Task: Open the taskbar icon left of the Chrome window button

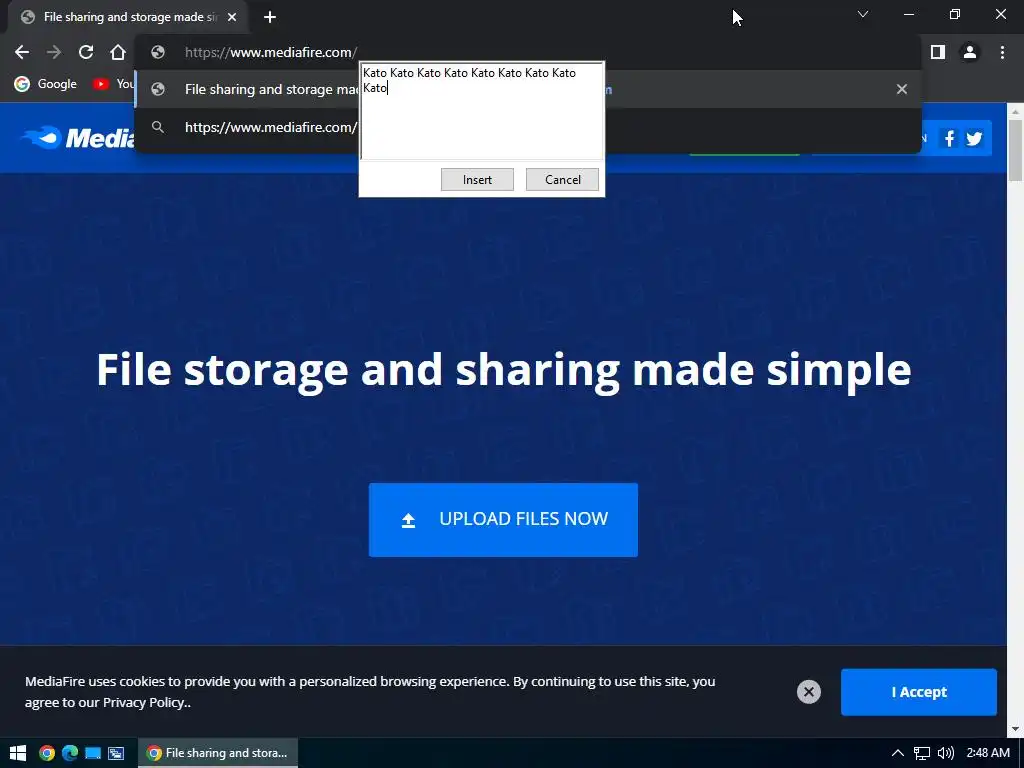Action: point(116,753)
